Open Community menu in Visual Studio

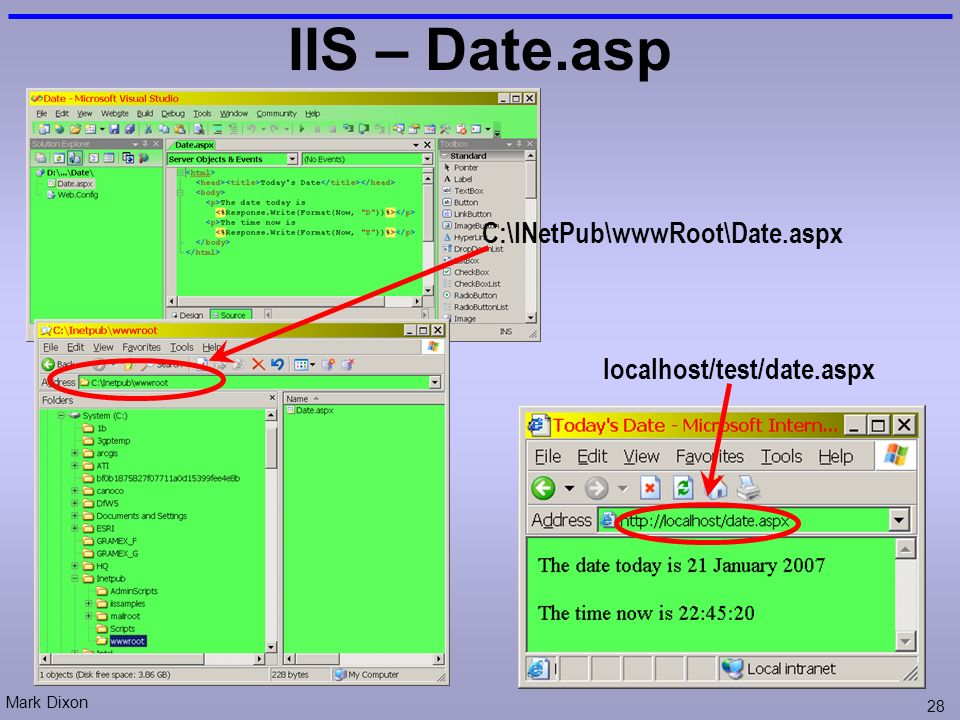pos(276,114)
